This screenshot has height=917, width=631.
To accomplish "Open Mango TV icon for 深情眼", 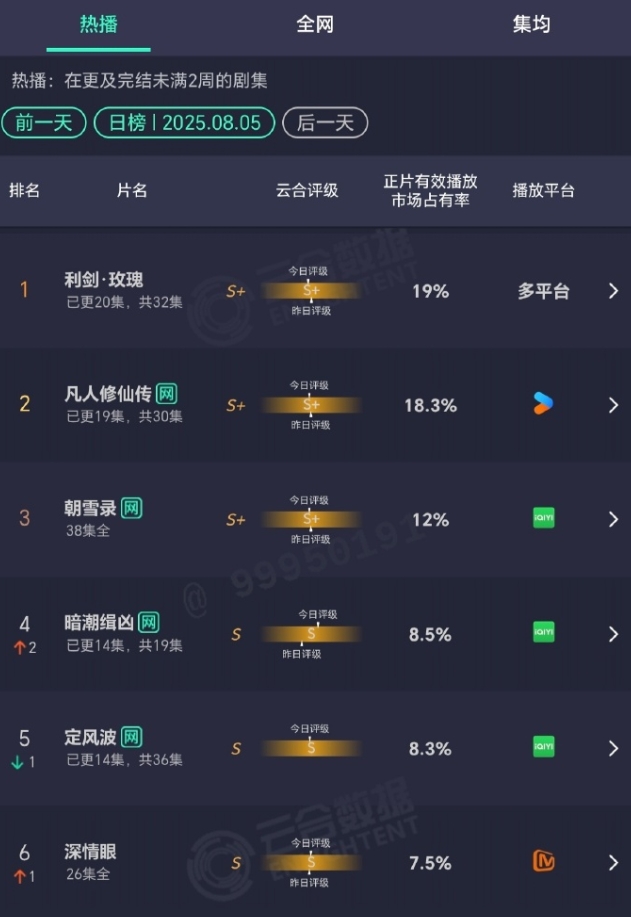I will [543, 862].
